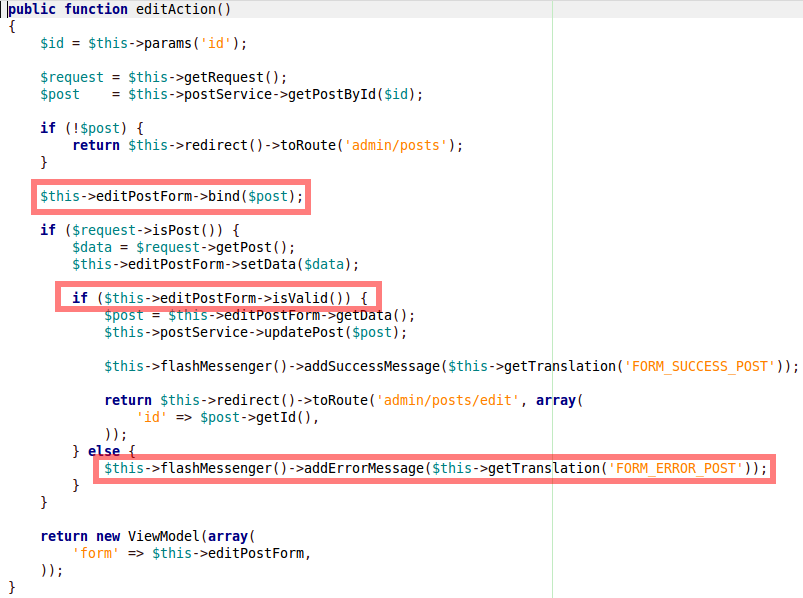Click the params method call

click(x=173, y=43)
